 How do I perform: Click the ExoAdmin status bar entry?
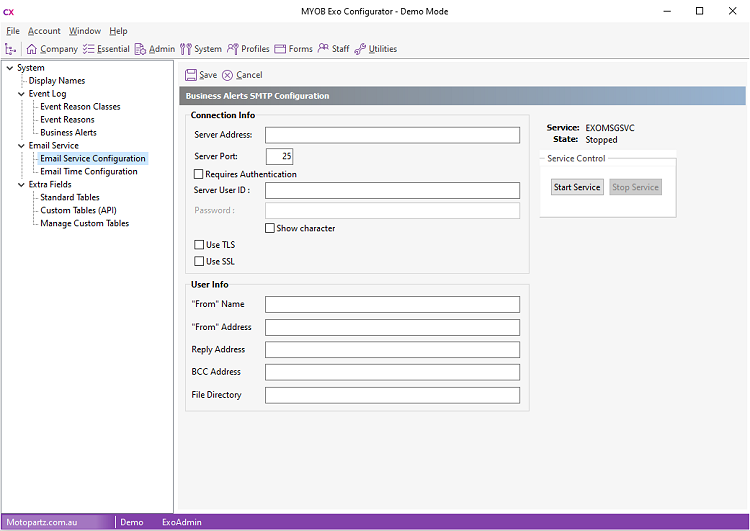[182, 522]
